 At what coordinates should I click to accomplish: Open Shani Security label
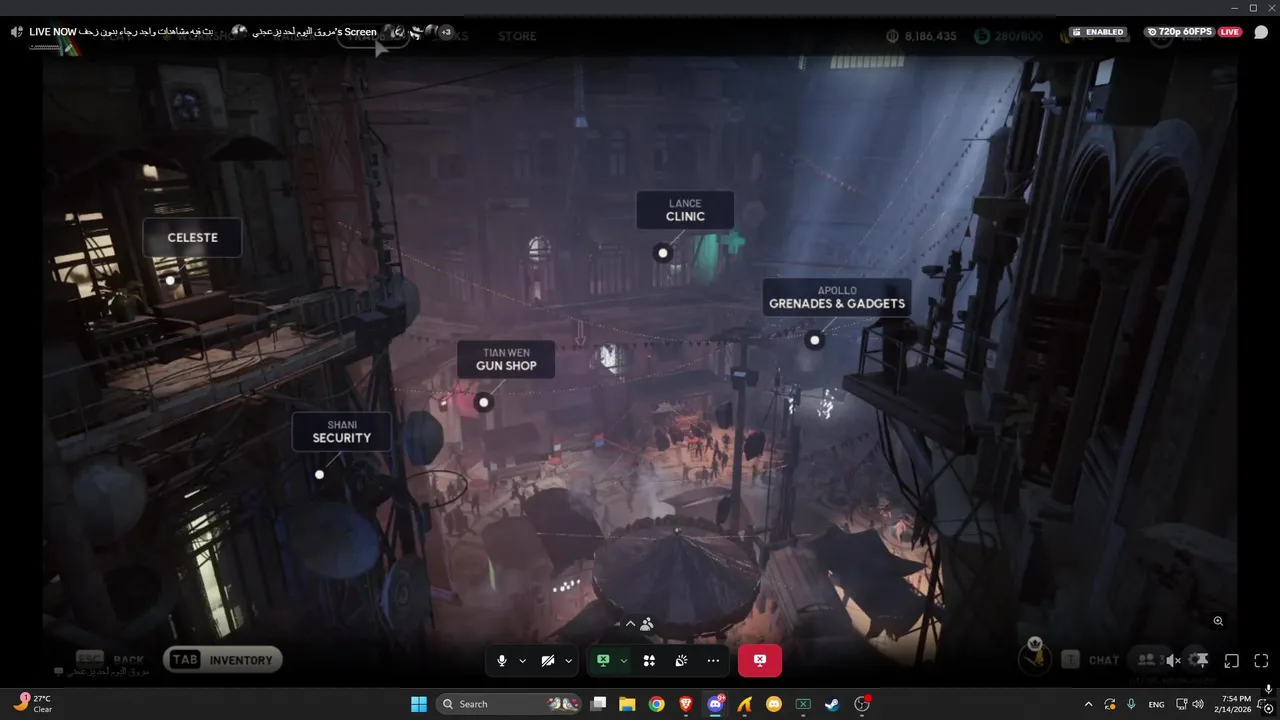pos(341,432)
